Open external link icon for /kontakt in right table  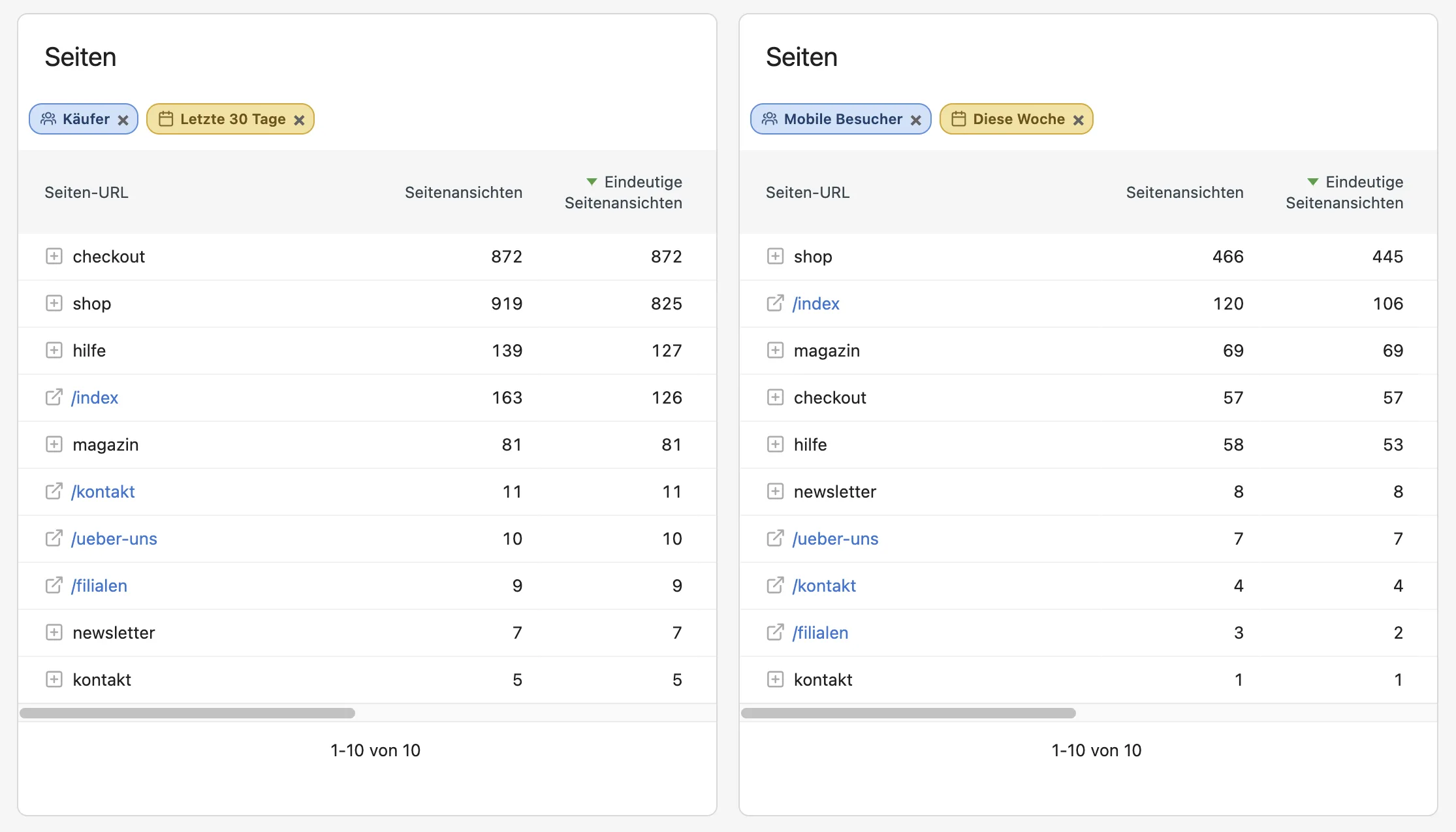point(775,584)
